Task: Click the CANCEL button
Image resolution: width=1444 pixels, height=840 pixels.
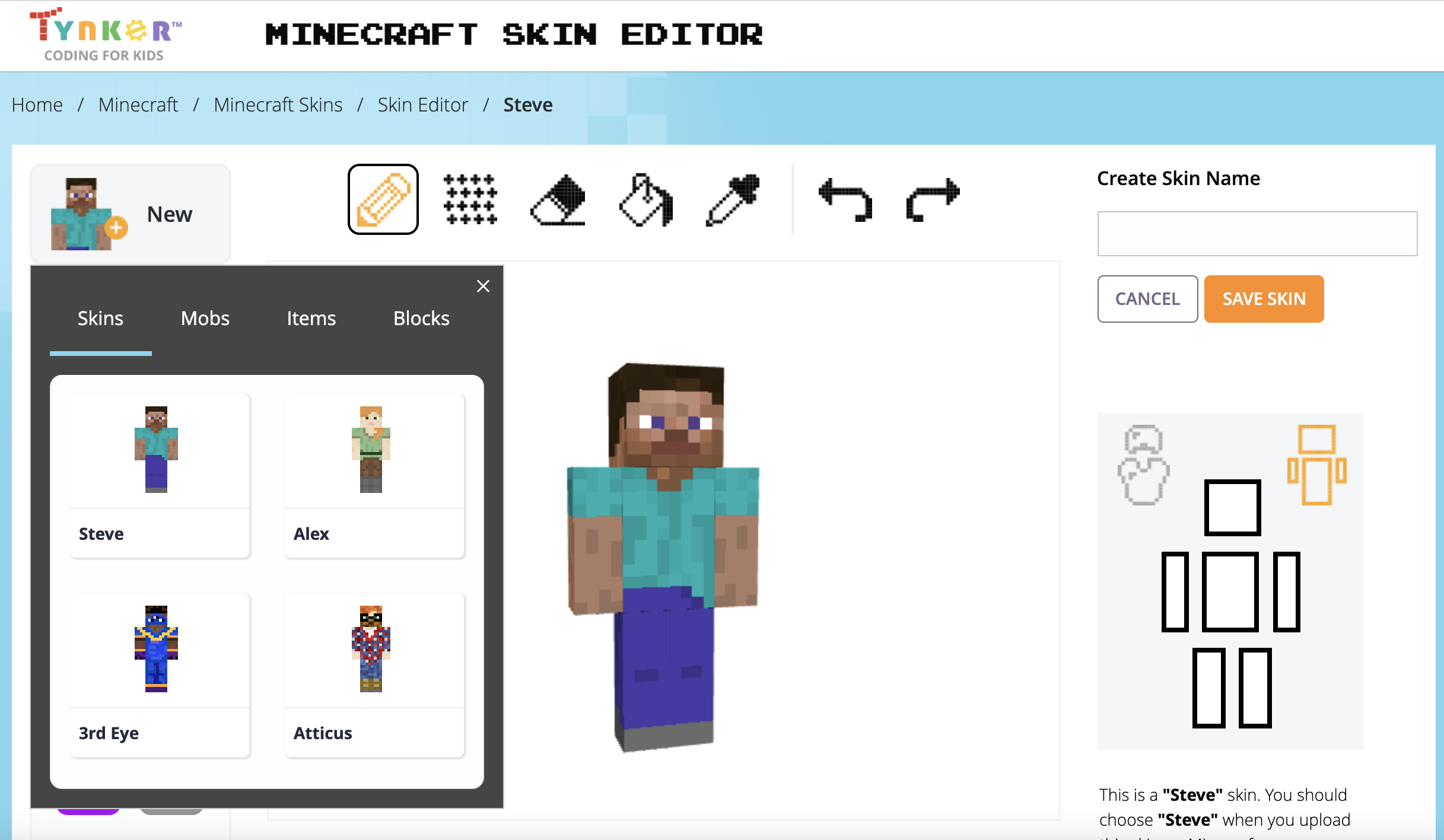Action: click(x=1147, y=299)
